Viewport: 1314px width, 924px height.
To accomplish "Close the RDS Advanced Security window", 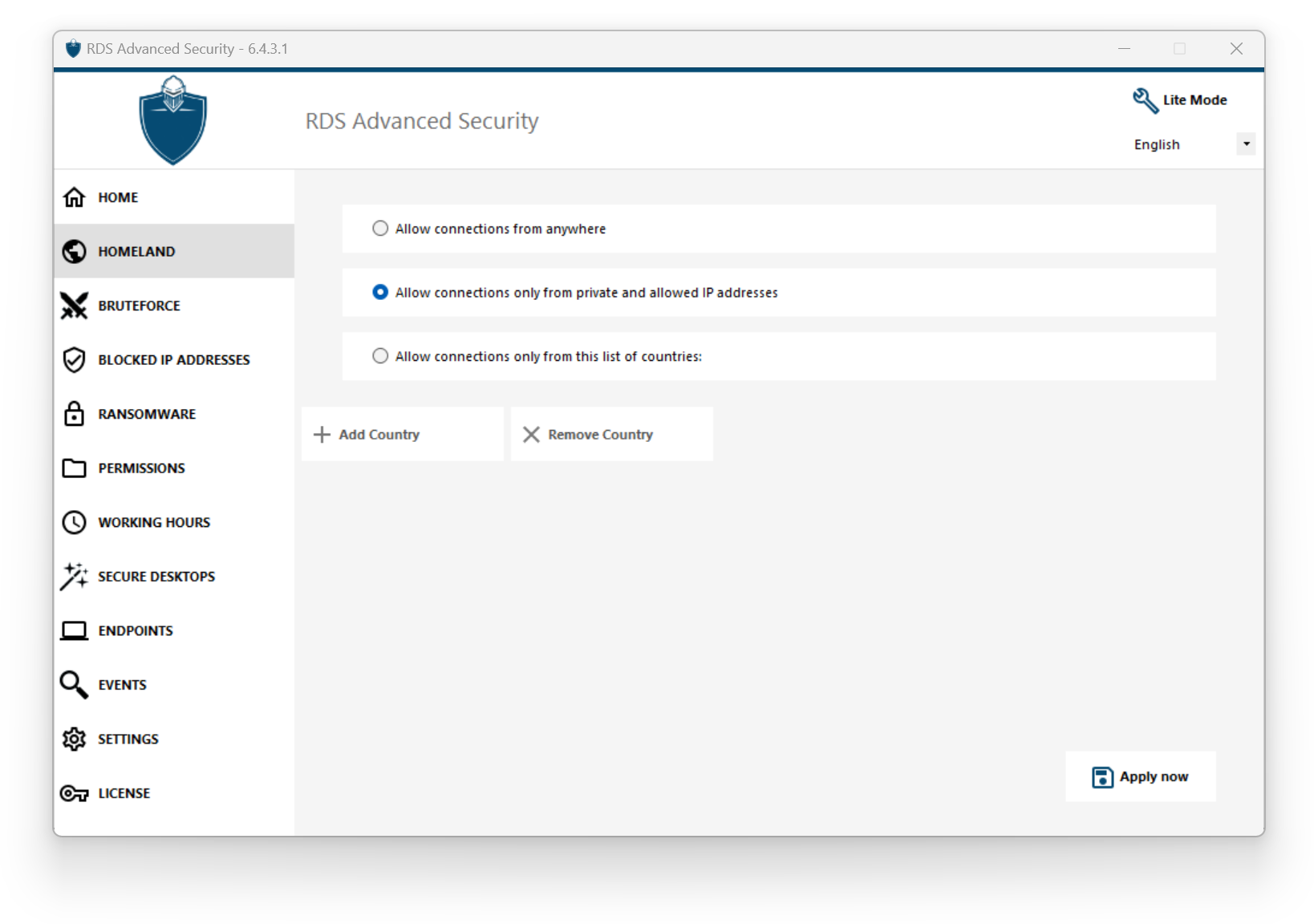I will click(1236, 49).
